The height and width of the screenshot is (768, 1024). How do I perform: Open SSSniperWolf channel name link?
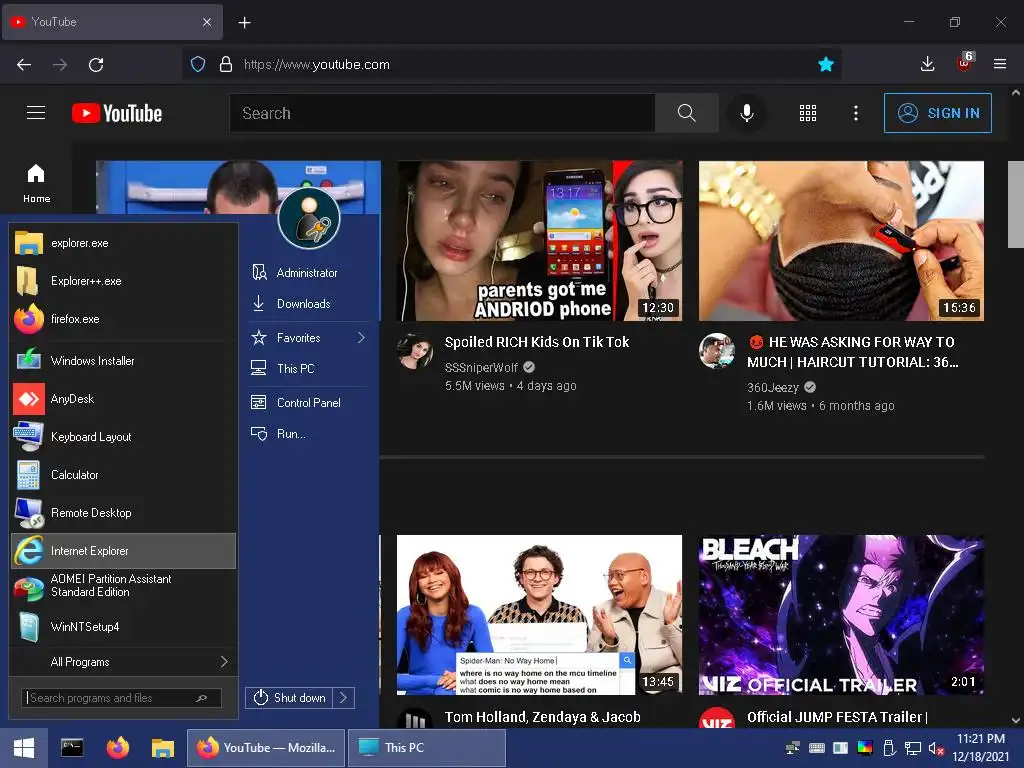[x=481, y=367]
